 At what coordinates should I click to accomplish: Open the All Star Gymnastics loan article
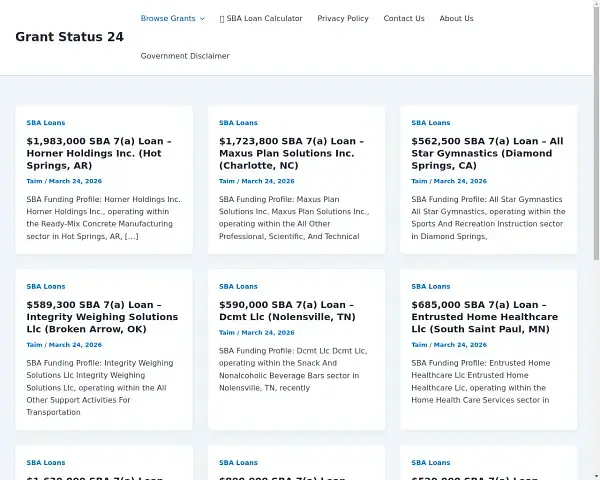(x=487, y=154)
